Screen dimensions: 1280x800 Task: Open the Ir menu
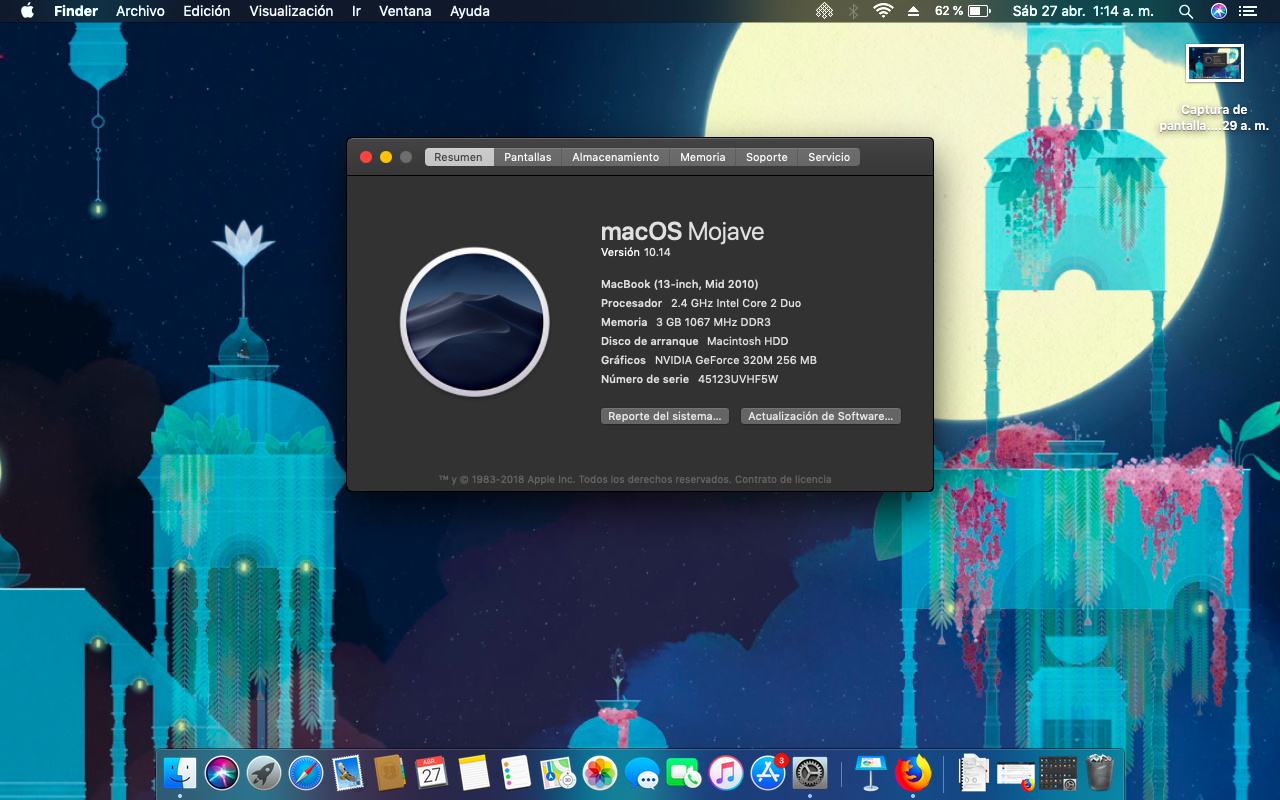coord(356,11)
